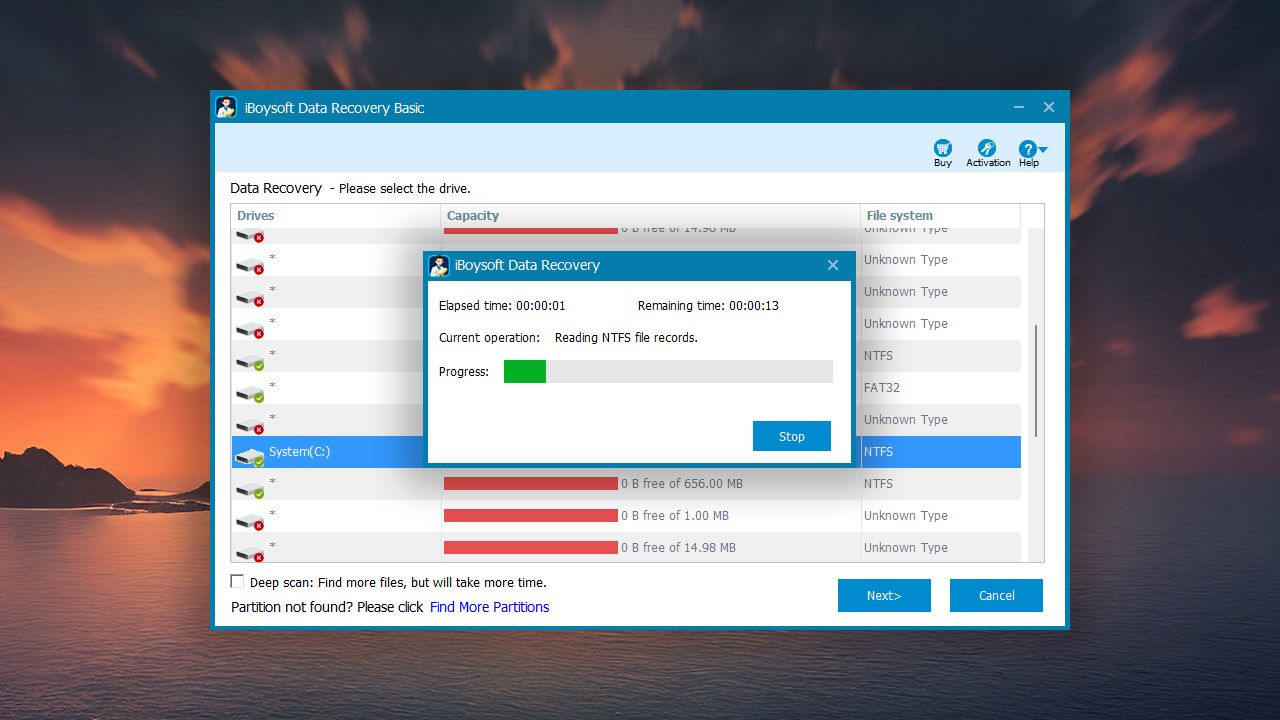Screen dimensions: 1280x720
Task: Select the NTFS cell of the System(C:) row
Action: pos(941,452)
